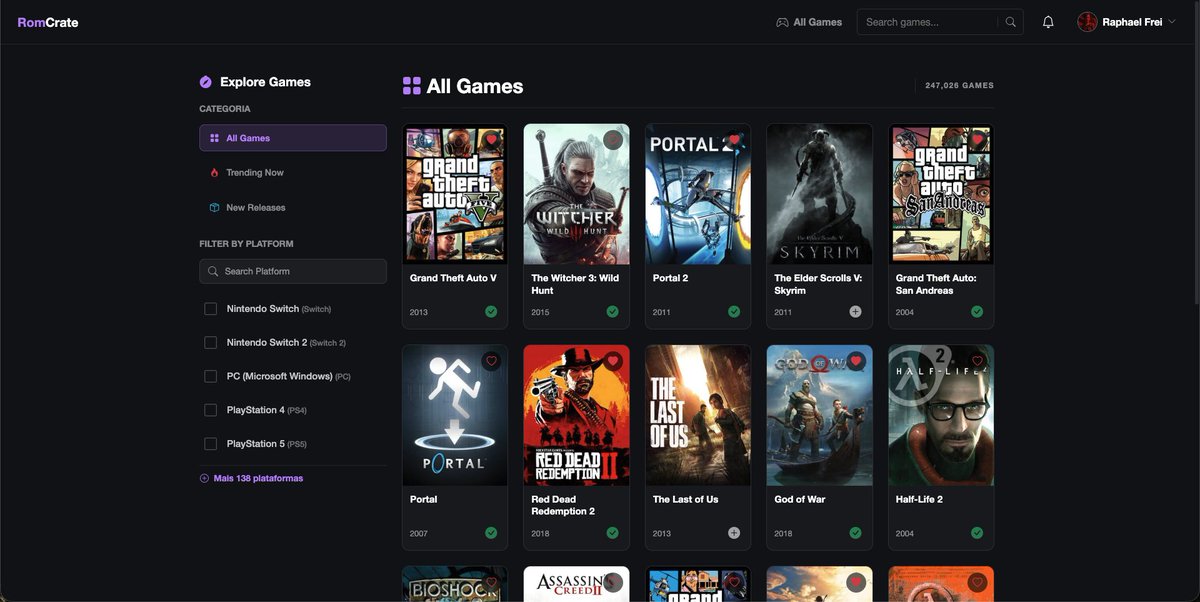
Task: Open Grand Theft Auto V cover art
Action: (455, 194)
